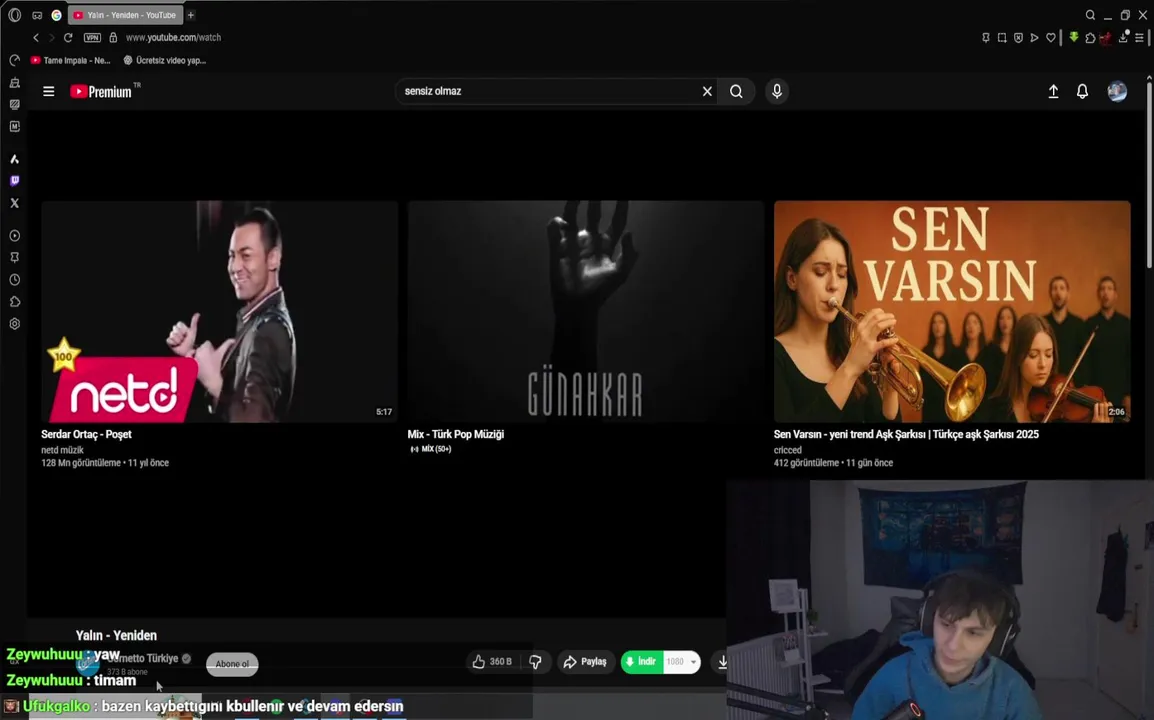Open YouTube notifications bell
This screenshot has height=720, width=1154.
1082,91
